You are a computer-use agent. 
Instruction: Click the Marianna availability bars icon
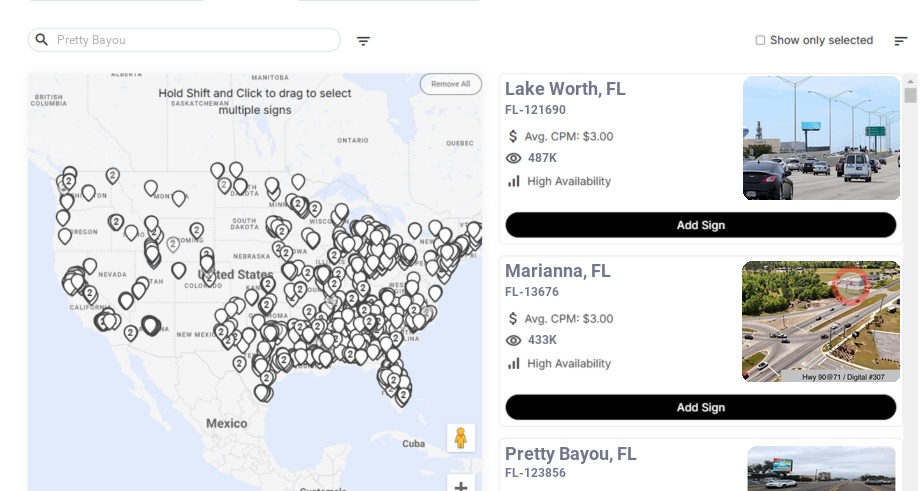(514, 363)
